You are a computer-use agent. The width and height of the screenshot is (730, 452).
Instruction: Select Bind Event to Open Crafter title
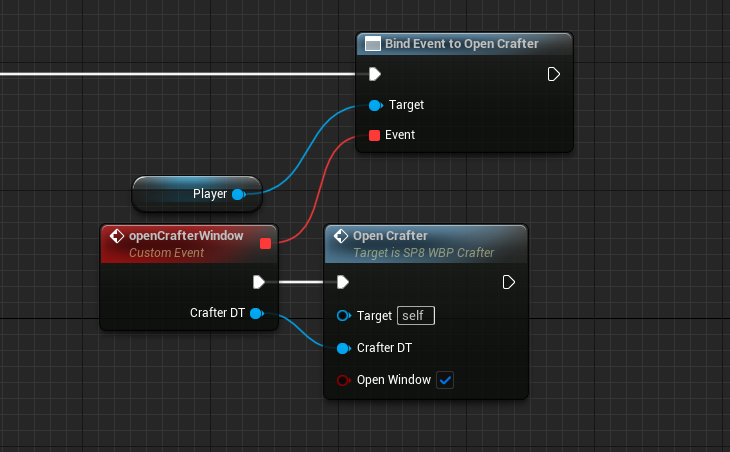[461, 44]
